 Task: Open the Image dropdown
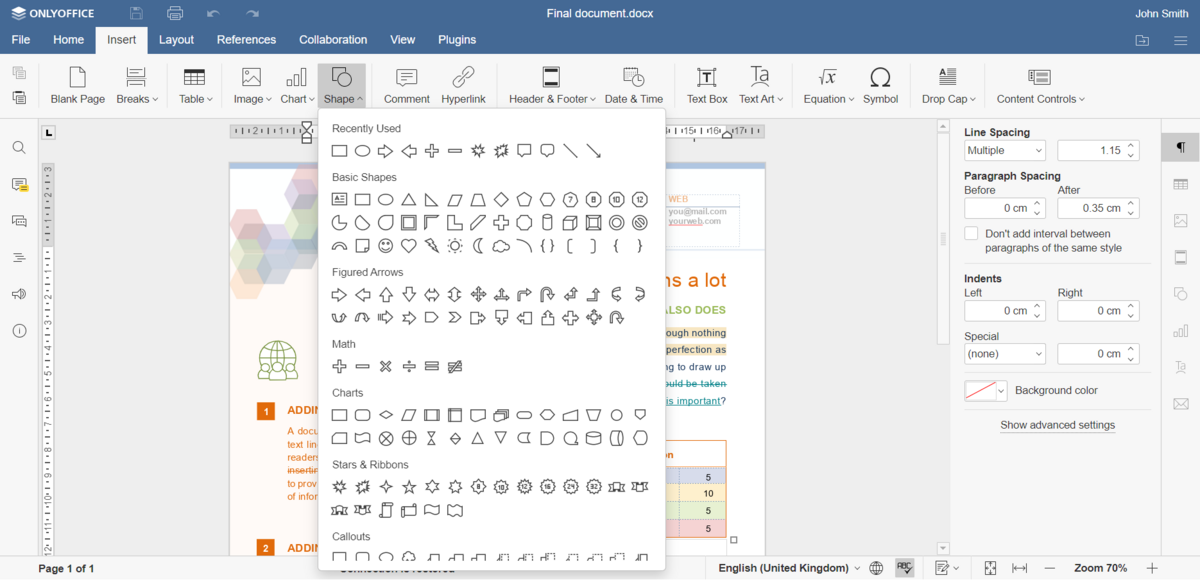point(252,86)
